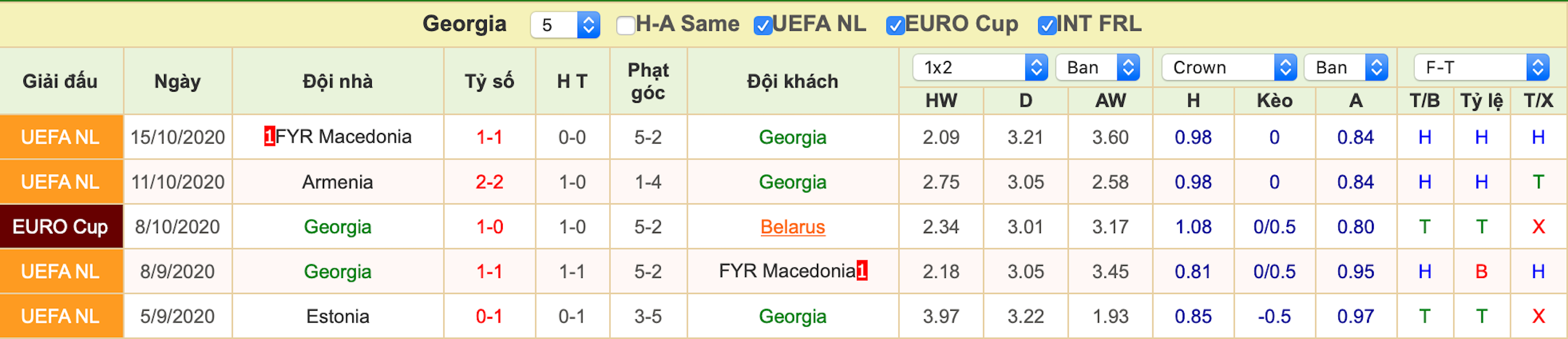Open the match count dropdown showing 5
Viewport: 1568px width, 339px height.
click(x=565, y=25)
